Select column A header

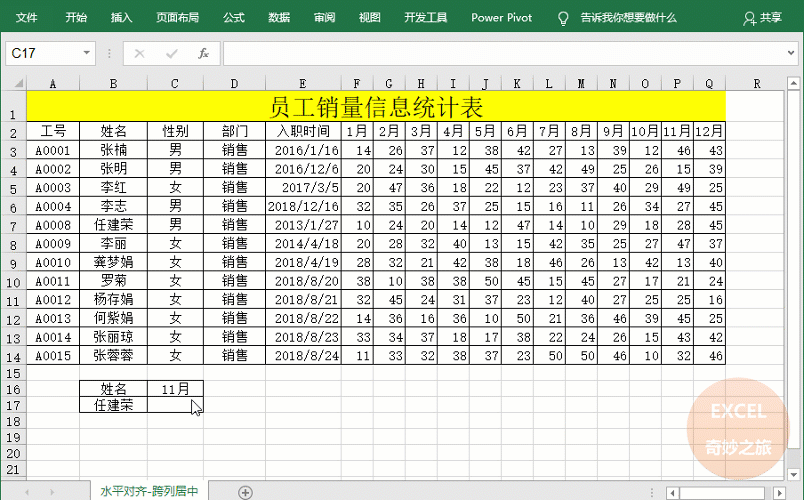point(53,84)
